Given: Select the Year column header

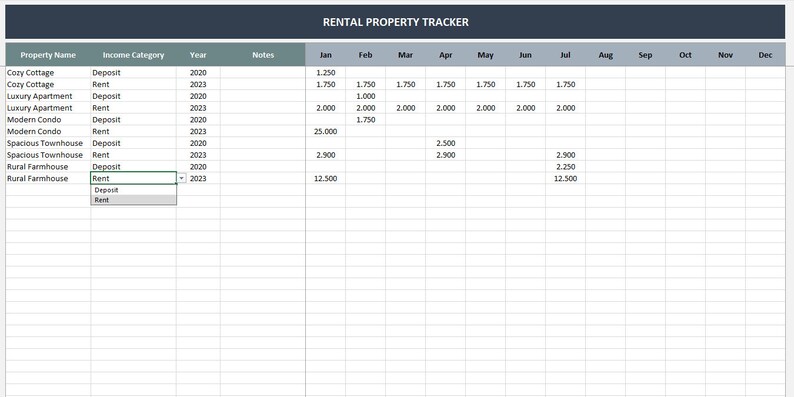Looking at the screenshot, I should pos(198,55).
